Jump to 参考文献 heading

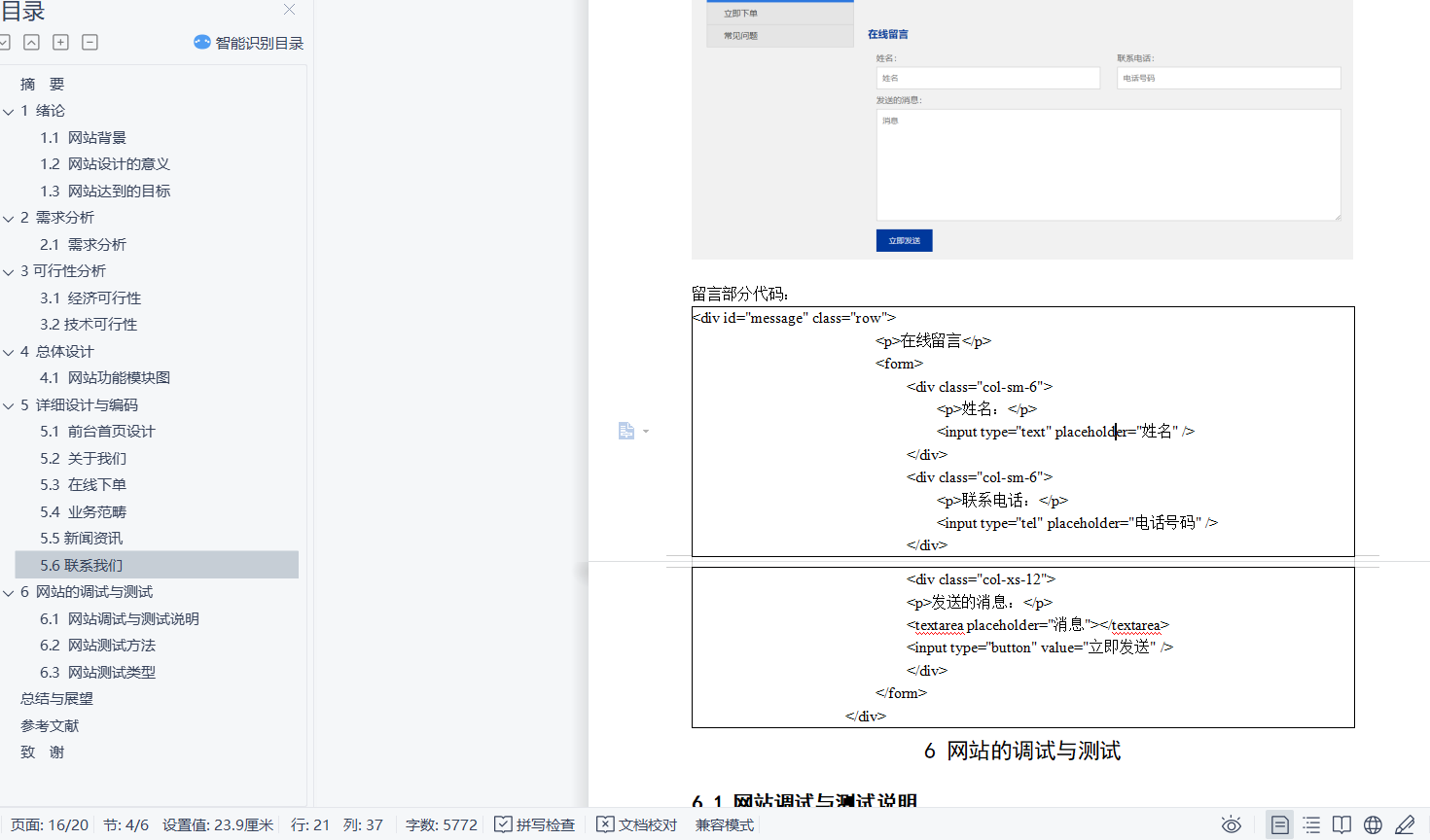coord(50,726)
